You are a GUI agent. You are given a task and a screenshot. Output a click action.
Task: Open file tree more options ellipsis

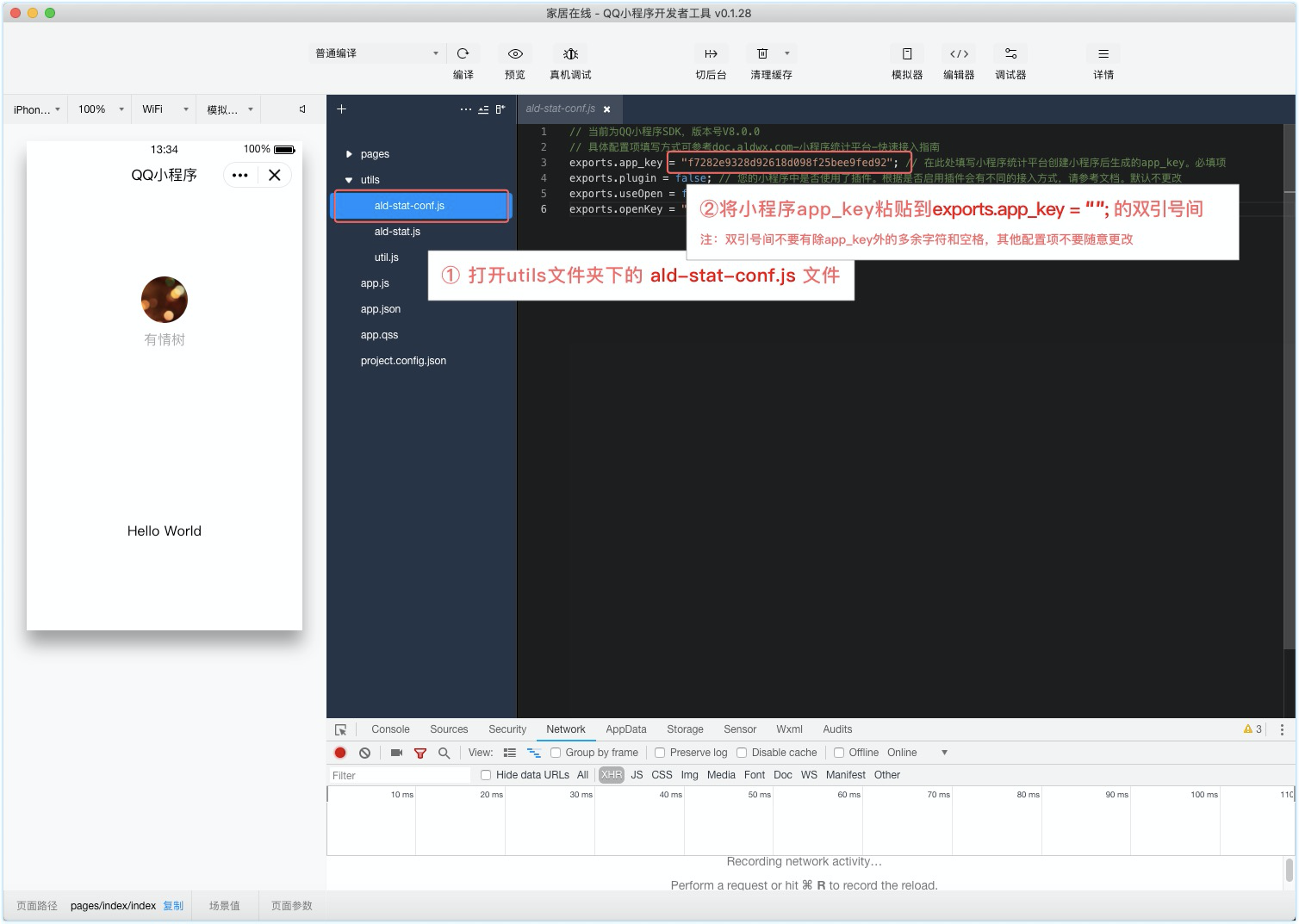point(466,109)
